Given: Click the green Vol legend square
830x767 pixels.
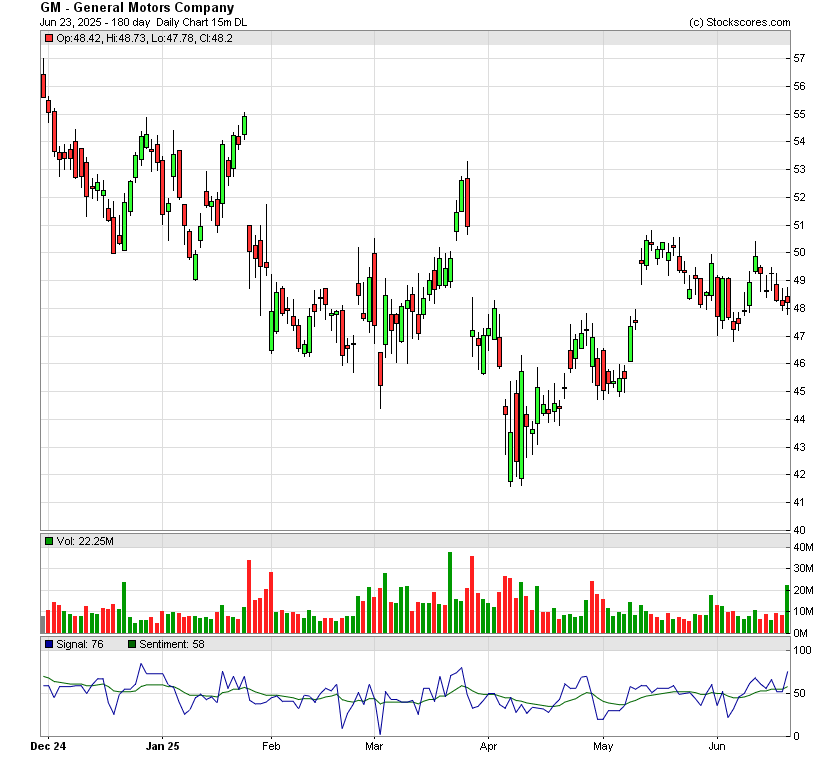Looking at the screenshot, I should tap(49, 541).
